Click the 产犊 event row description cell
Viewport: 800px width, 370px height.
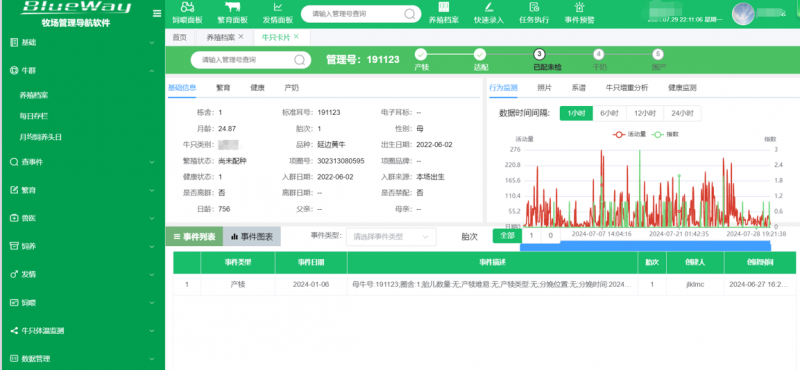point(492,285)
